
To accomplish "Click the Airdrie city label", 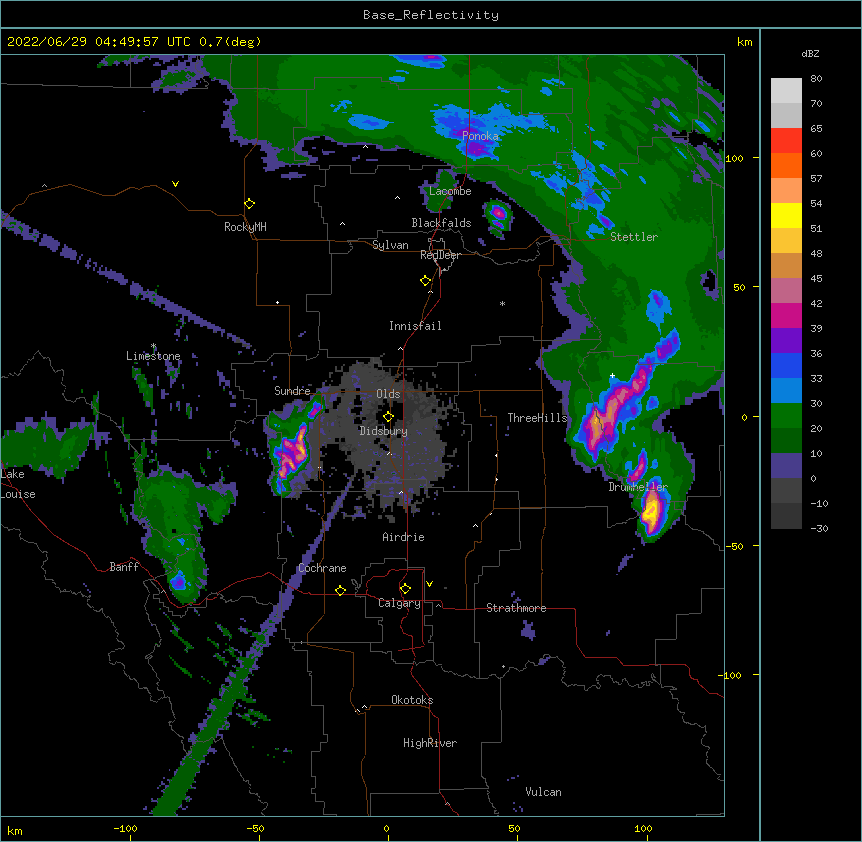I will point(404,537).
